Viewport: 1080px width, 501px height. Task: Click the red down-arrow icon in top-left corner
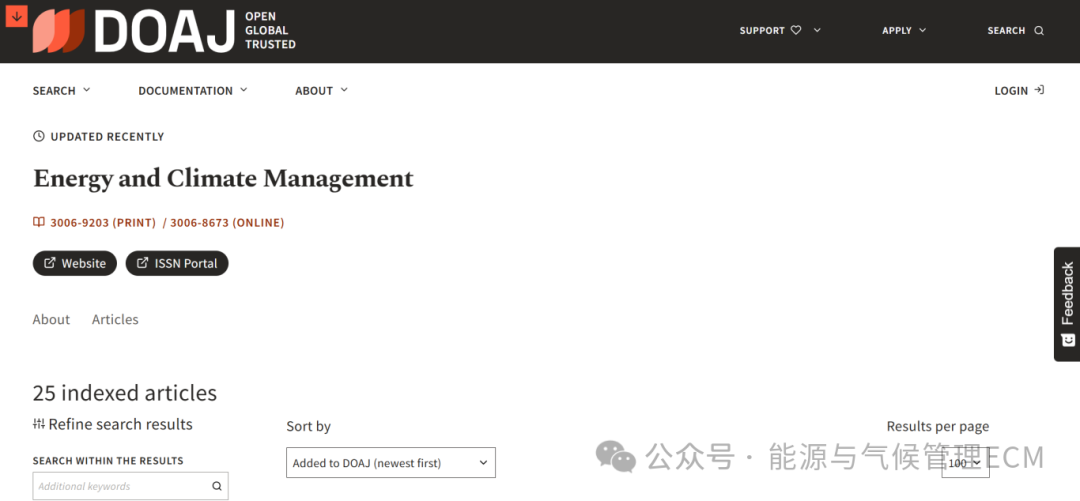pos(17,16)
